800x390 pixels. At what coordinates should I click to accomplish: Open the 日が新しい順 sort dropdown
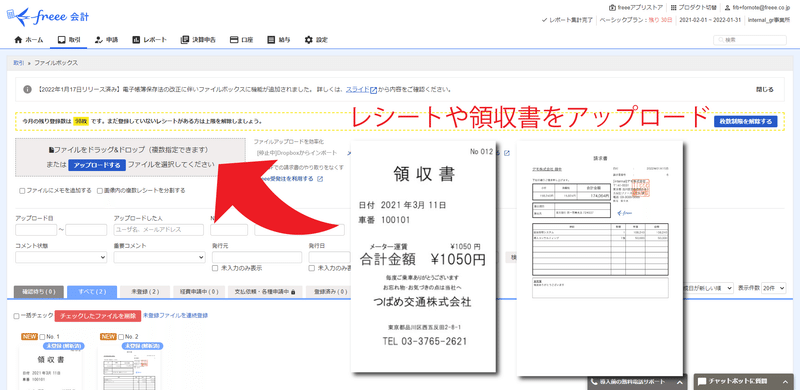(708, 288)
